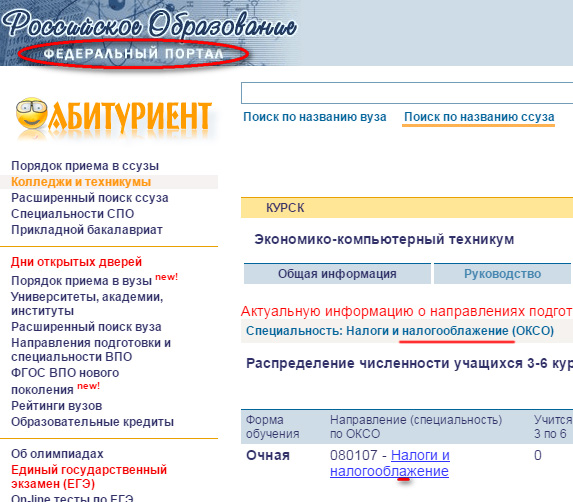Select Поиск по названию вуза tab
Image resolution: width=573 pixels, height=502 pixels.
pos(315,117)
